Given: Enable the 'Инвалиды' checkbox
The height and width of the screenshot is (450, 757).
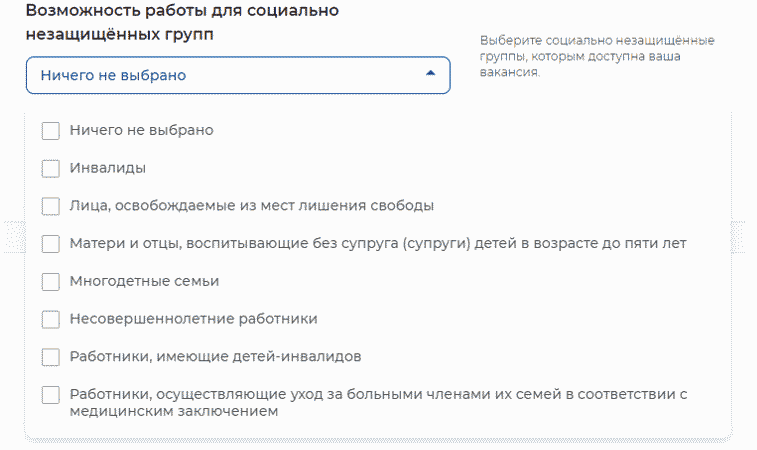Looking at the screenshot, I should [51, 168].
